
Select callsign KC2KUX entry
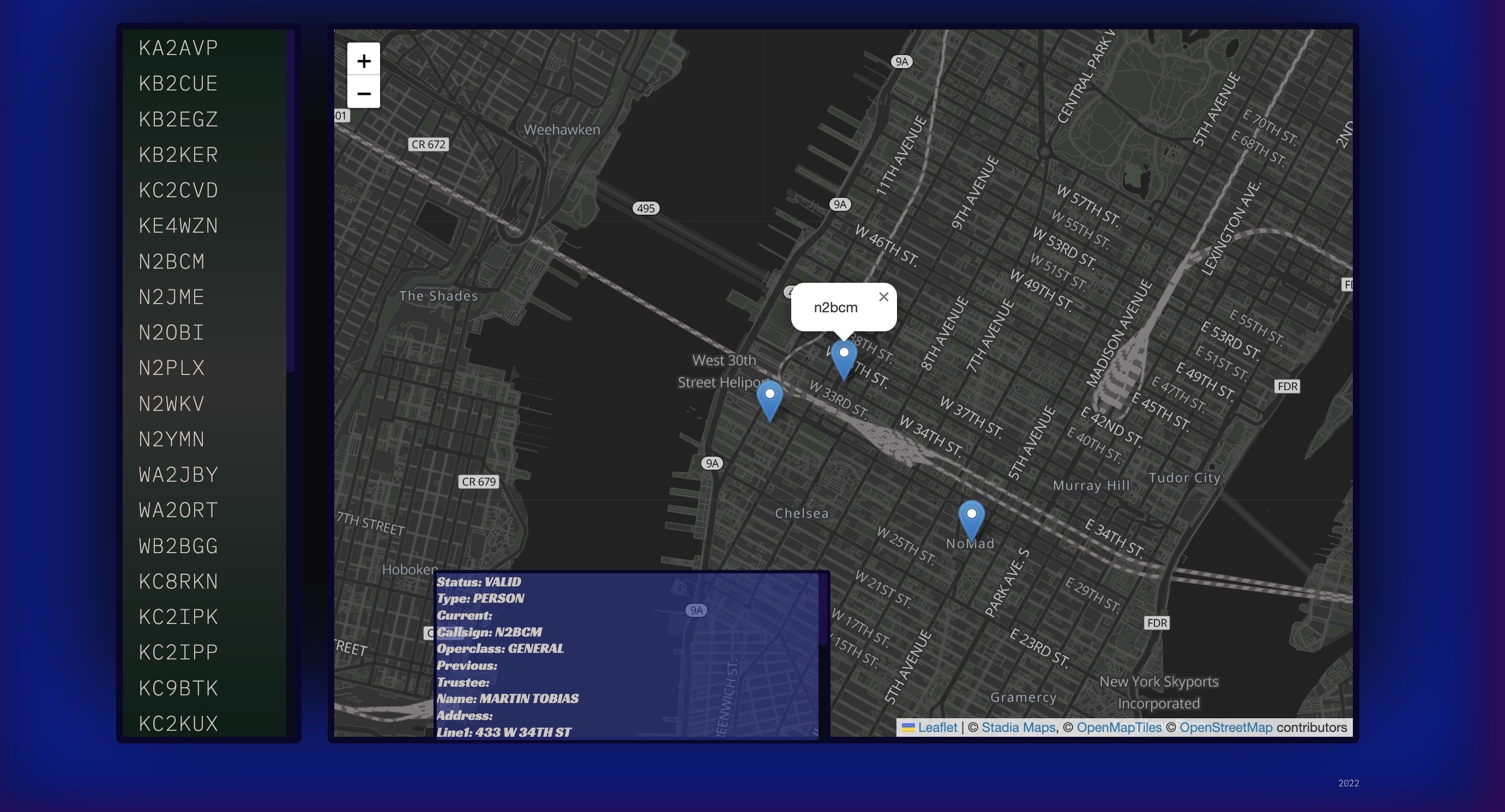[178, 723]
